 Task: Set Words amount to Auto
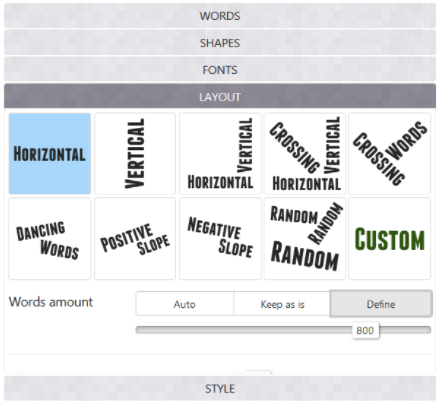[185, 304]
